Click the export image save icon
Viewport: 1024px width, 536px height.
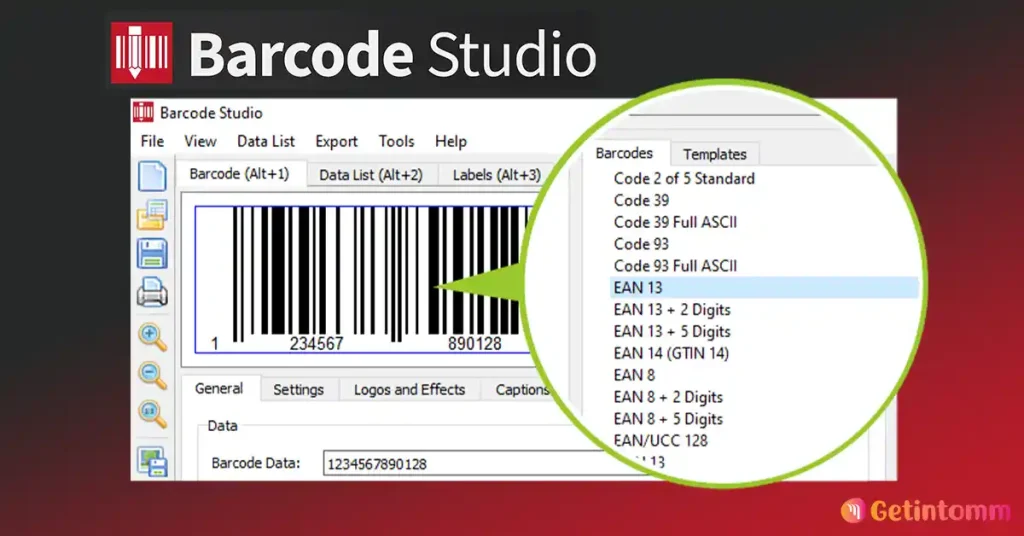(152, 462)
